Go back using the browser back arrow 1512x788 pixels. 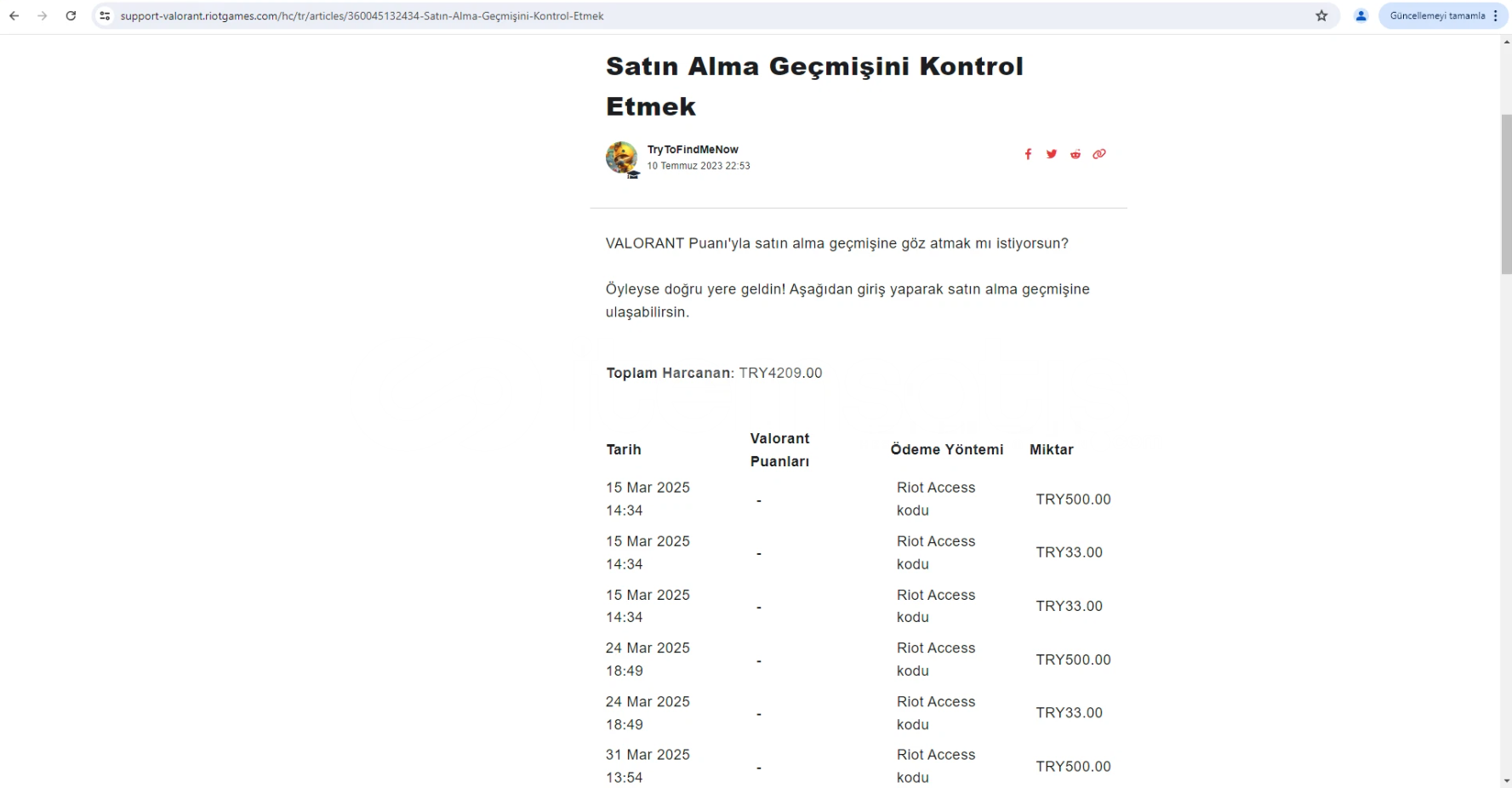click(x=14, y=16)
